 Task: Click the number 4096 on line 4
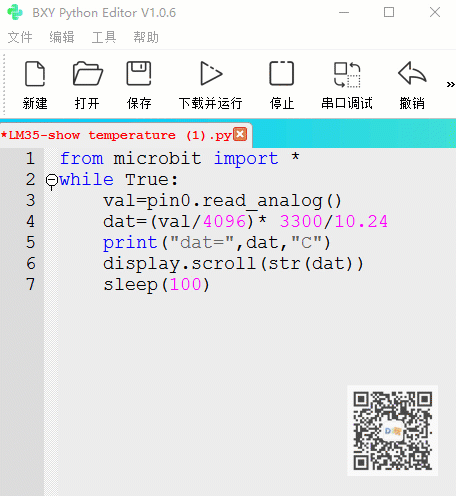(x=225, y=221)
